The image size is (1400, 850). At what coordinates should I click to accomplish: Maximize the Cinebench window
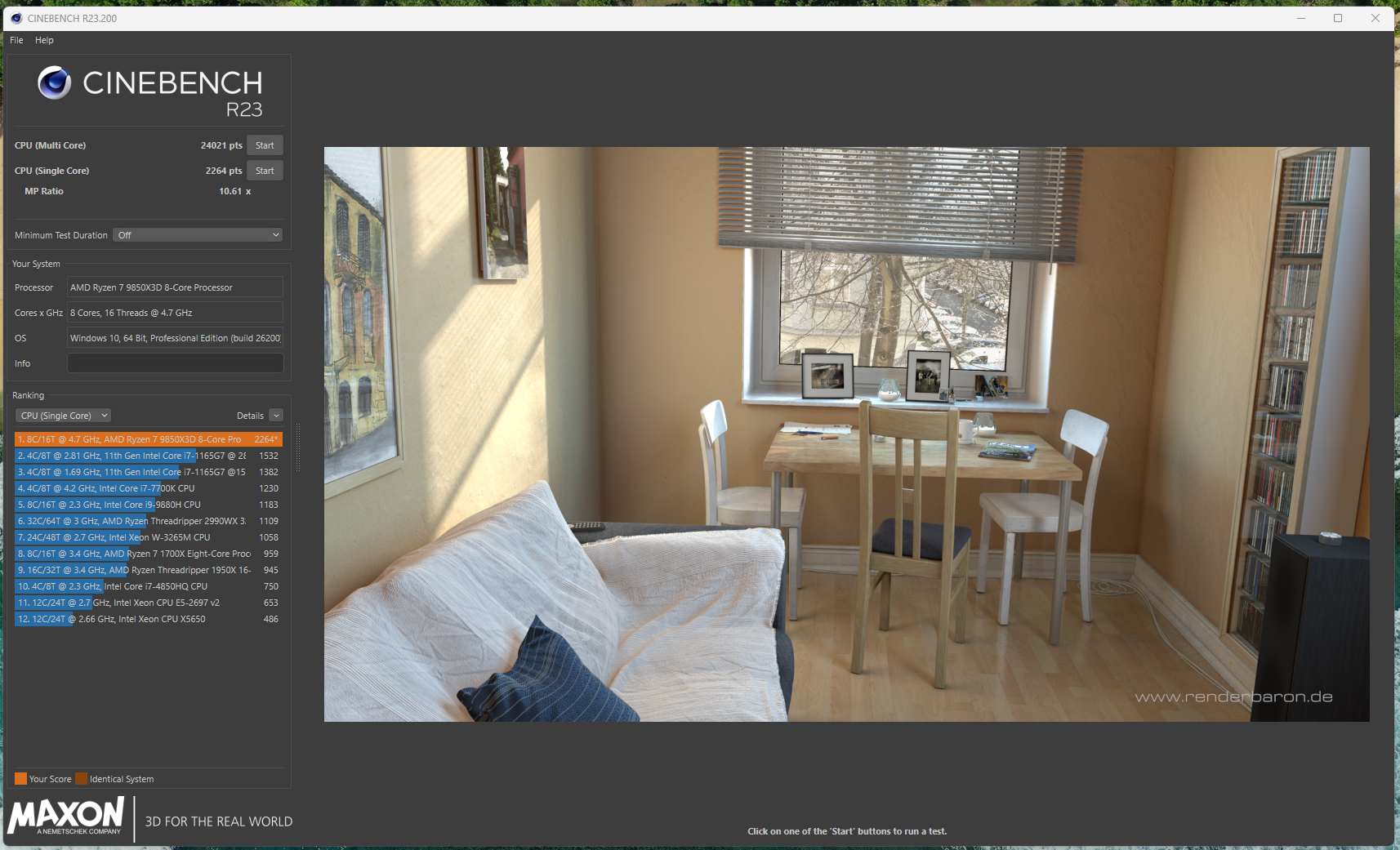[x=1338, y=18]
